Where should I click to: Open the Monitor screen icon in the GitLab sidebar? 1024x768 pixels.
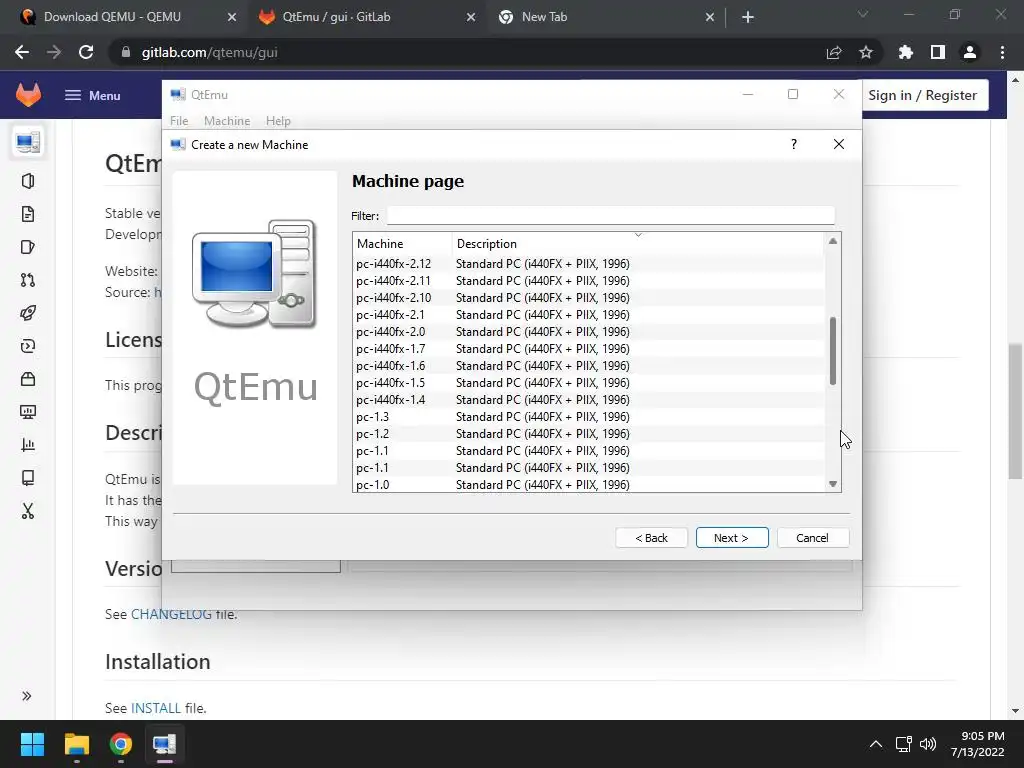(x=28, y=412)
